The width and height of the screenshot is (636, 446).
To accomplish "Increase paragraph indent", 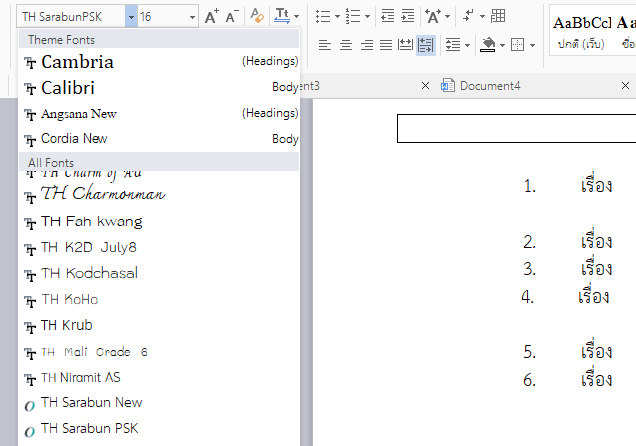I will (408, 16).
